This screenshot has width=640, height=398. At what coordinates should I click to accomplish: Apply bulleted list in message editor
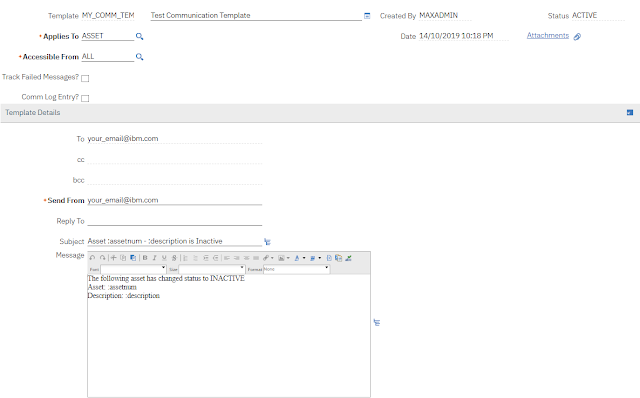(196, 258)
